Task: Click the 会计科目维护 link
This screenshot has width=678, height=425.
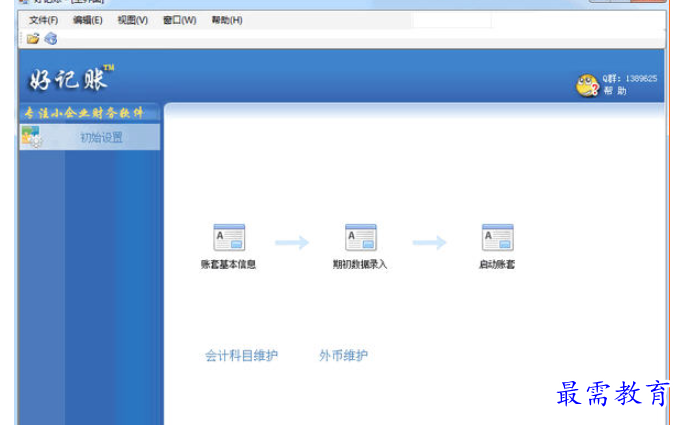Action: 241,355
